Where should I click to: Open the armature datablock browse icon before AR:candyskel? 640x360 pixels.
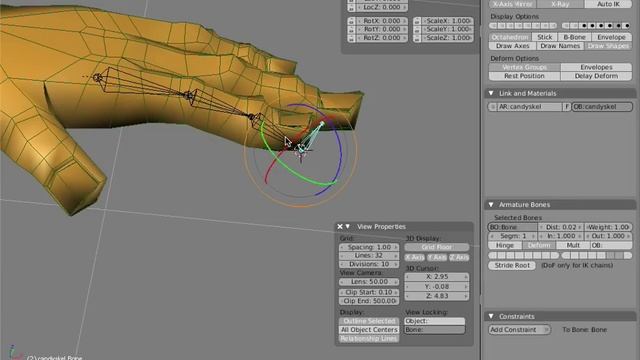[493, 107]
